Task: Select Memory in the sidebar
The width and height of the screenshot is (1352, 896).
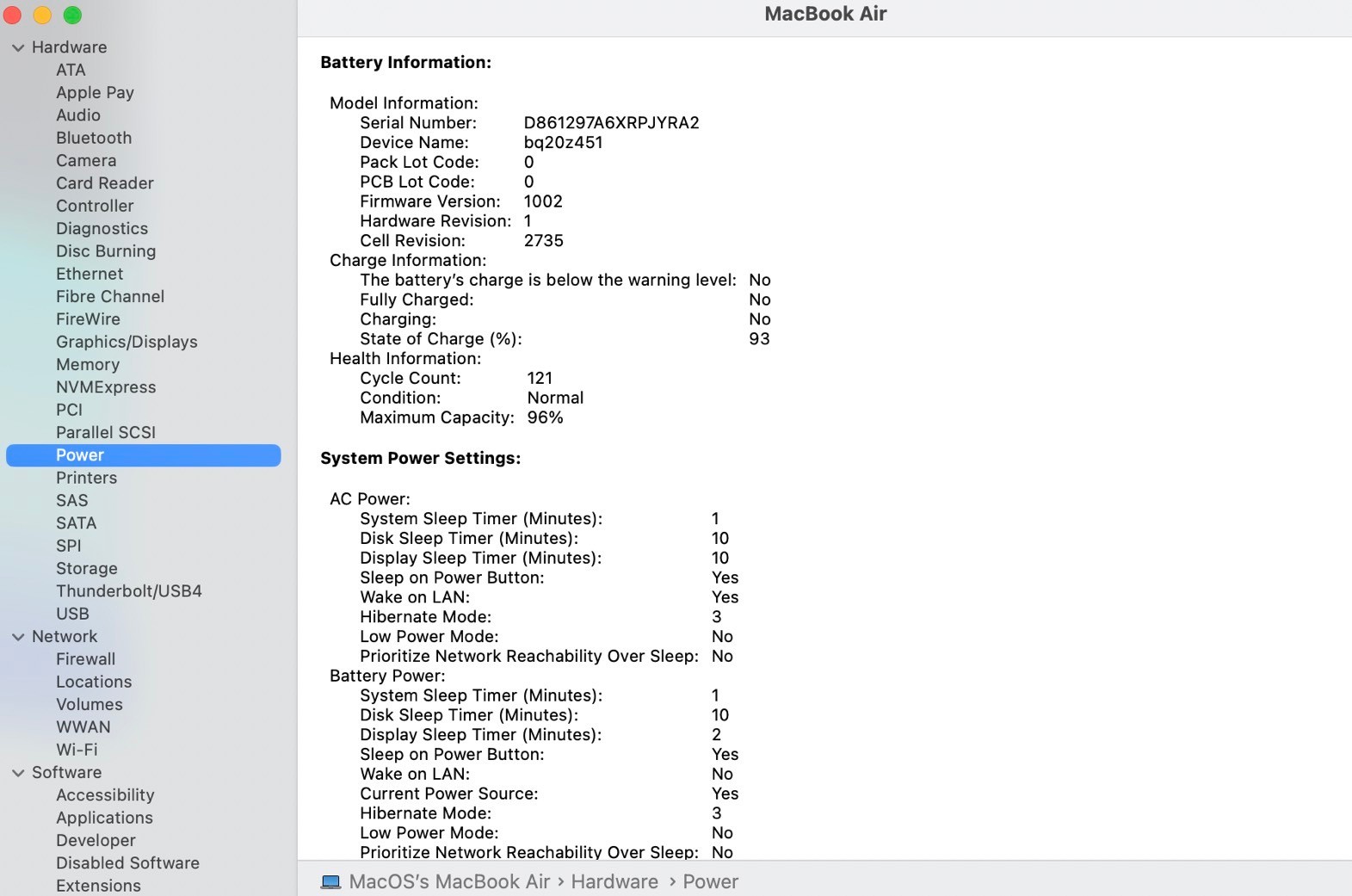Action: pos(88,365)
